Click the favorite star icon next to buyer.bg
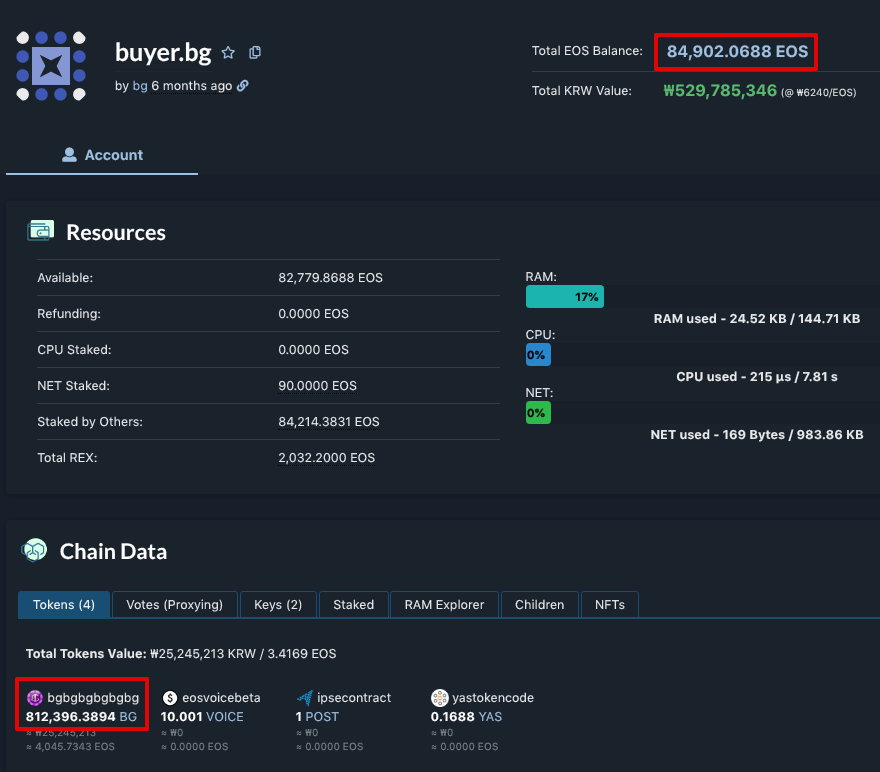Viewport: 880px width, 772px height. (228, 53)
